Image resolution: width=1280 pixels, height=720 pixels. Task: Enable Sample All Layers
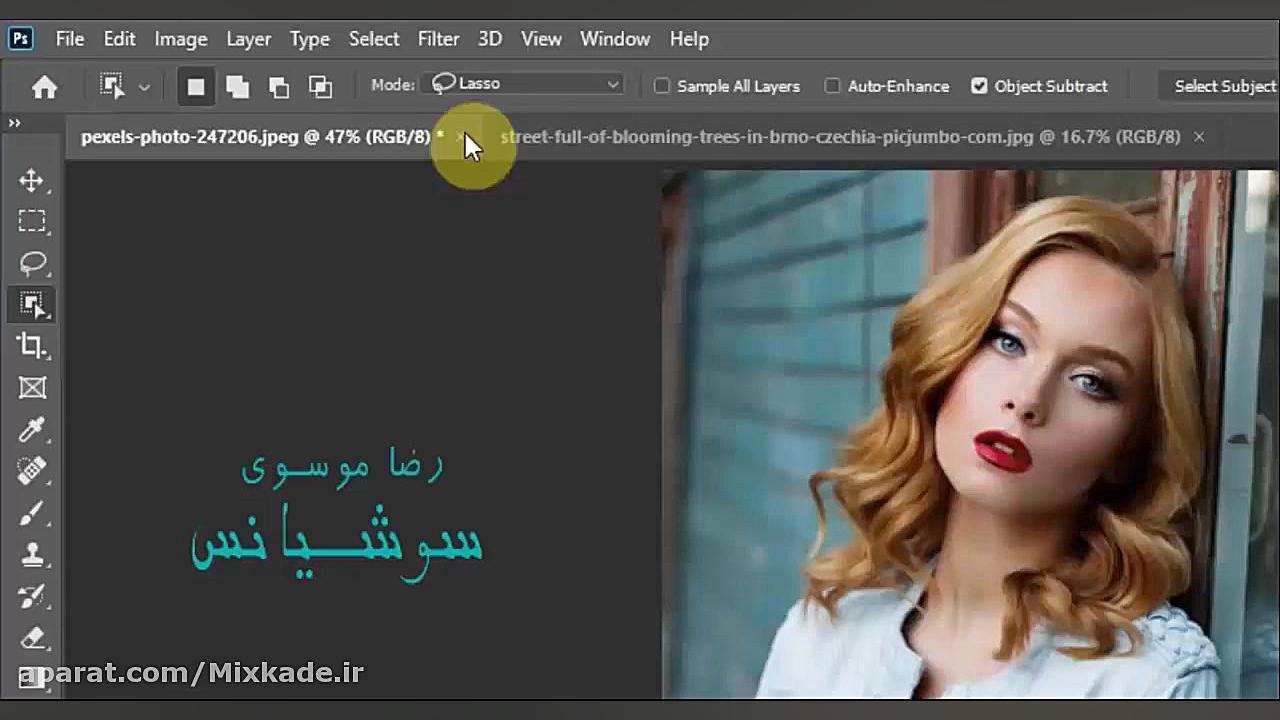coord(662,86)
